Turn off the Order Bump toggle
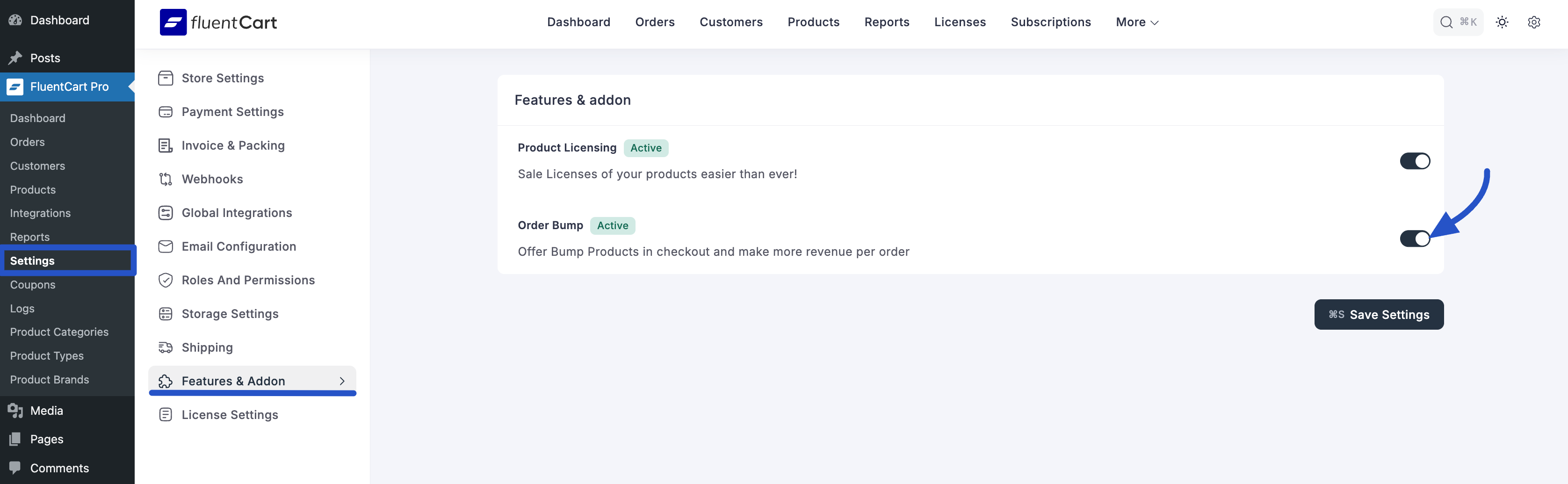This screenshot has width=1568, height=484. pos(1414,238)
